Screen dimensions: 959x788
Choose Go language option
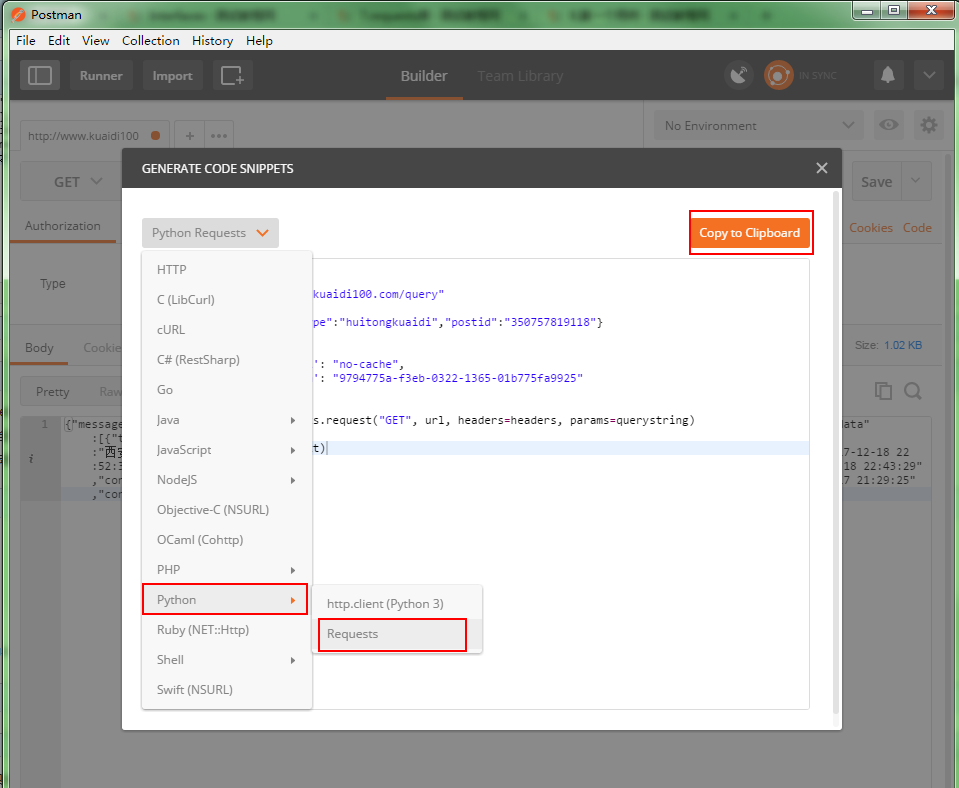coord(226,390)
